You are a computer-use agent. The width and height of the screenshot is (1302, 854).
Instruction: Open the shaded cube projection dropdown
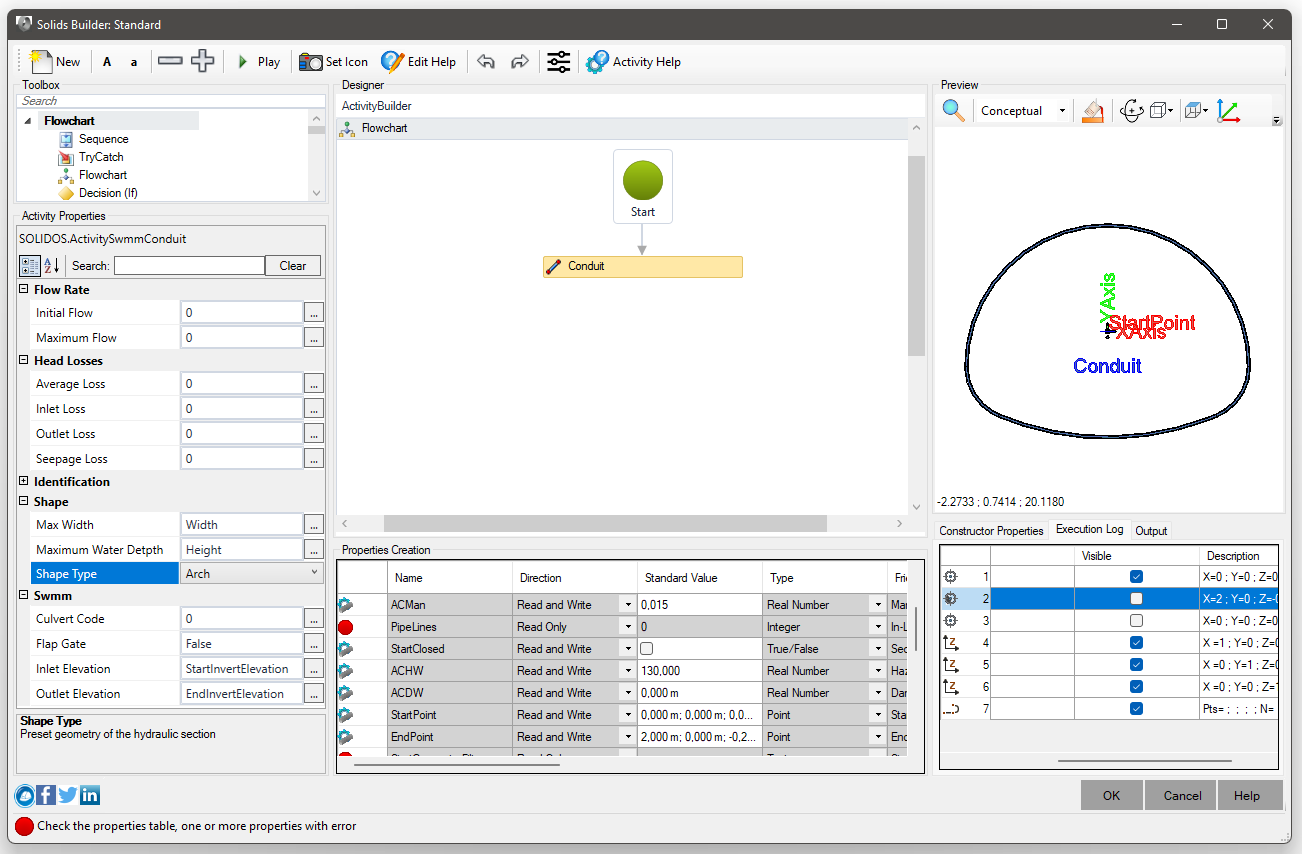(x=1196, y=111)
